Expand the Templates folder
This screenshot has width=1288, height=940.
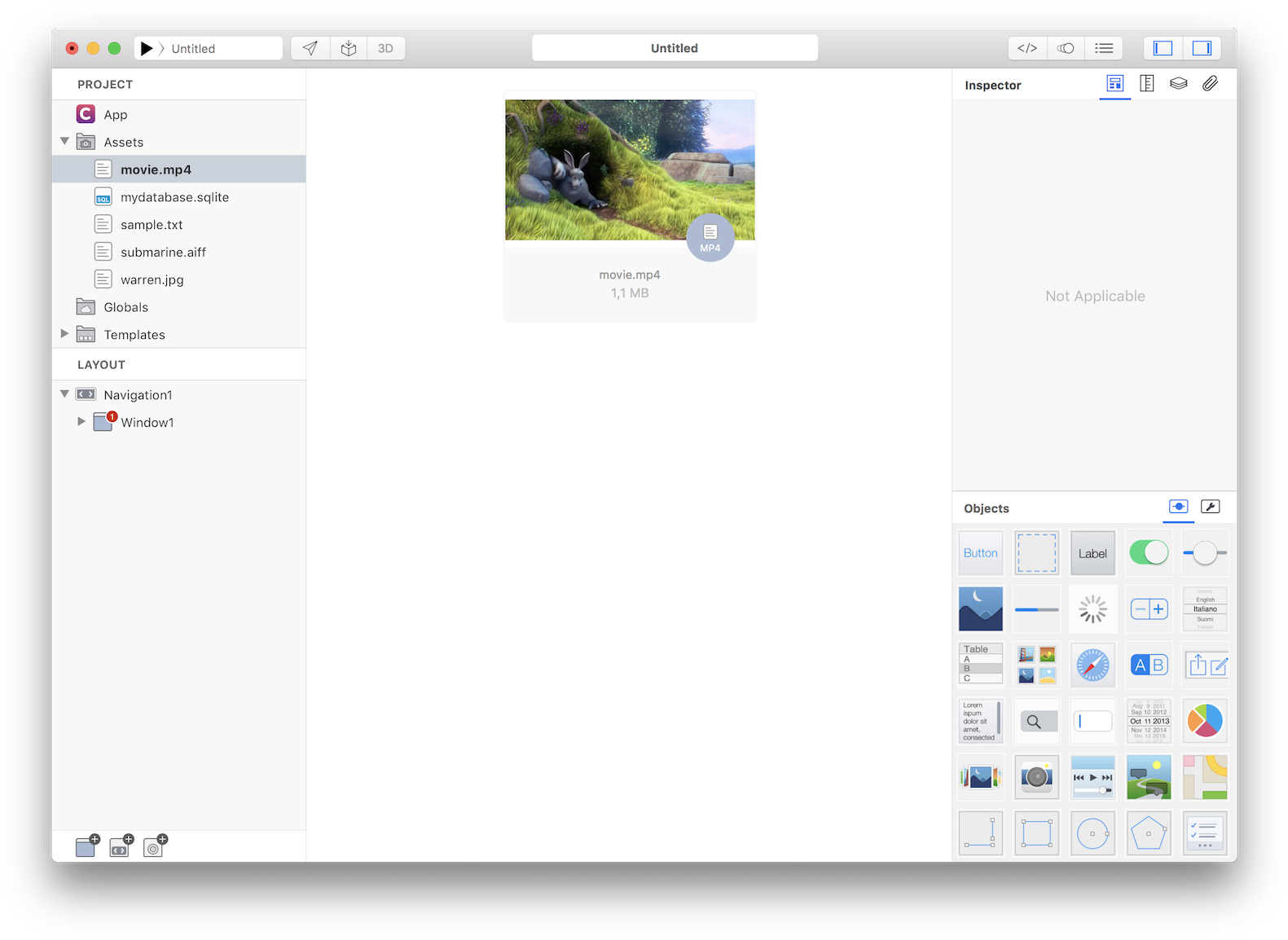(x=64, y=334)
